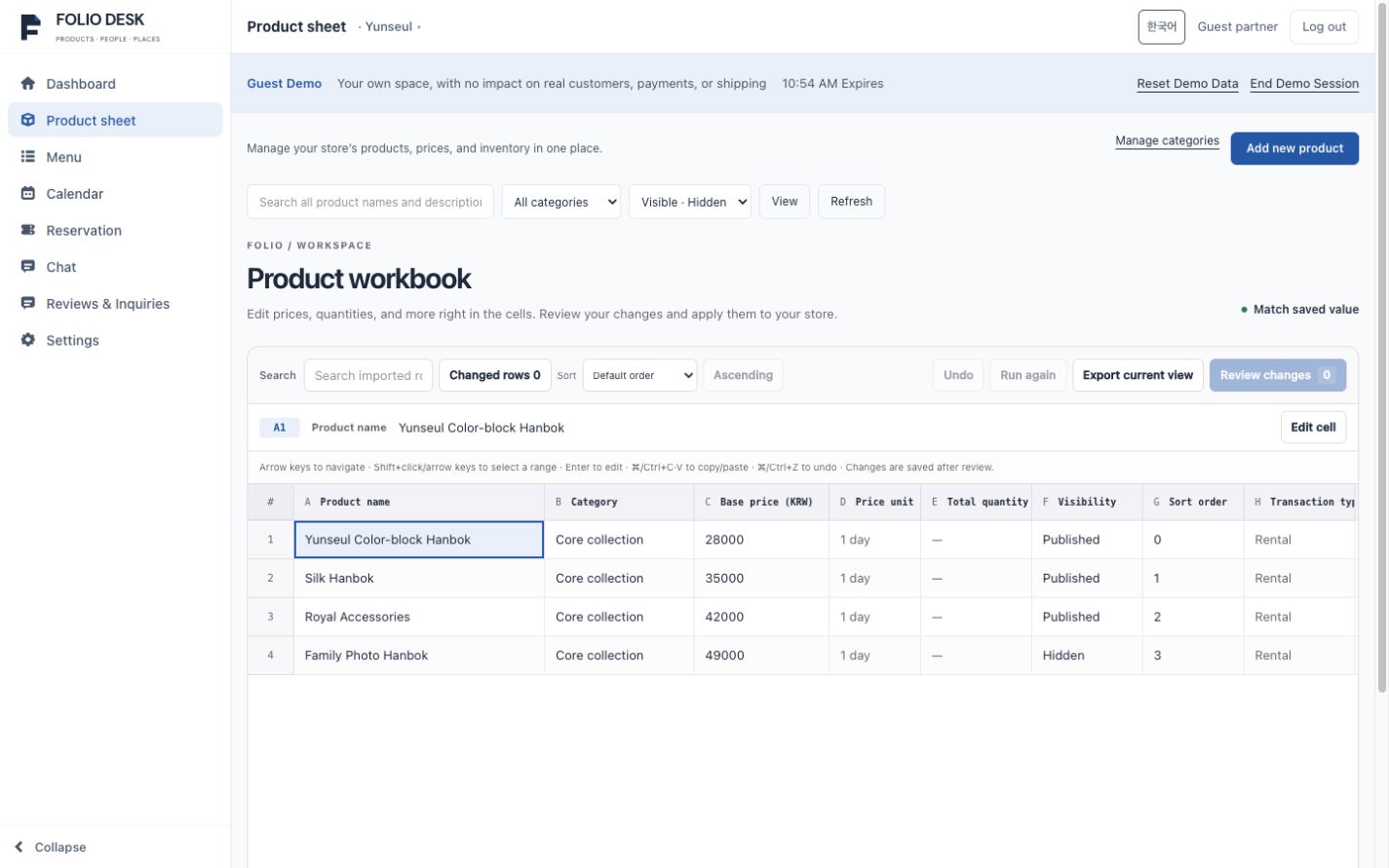The width and height of the screenshot is (1389, 868).
Task: Click the Run again button
Action: click(x=1027, y=375)
